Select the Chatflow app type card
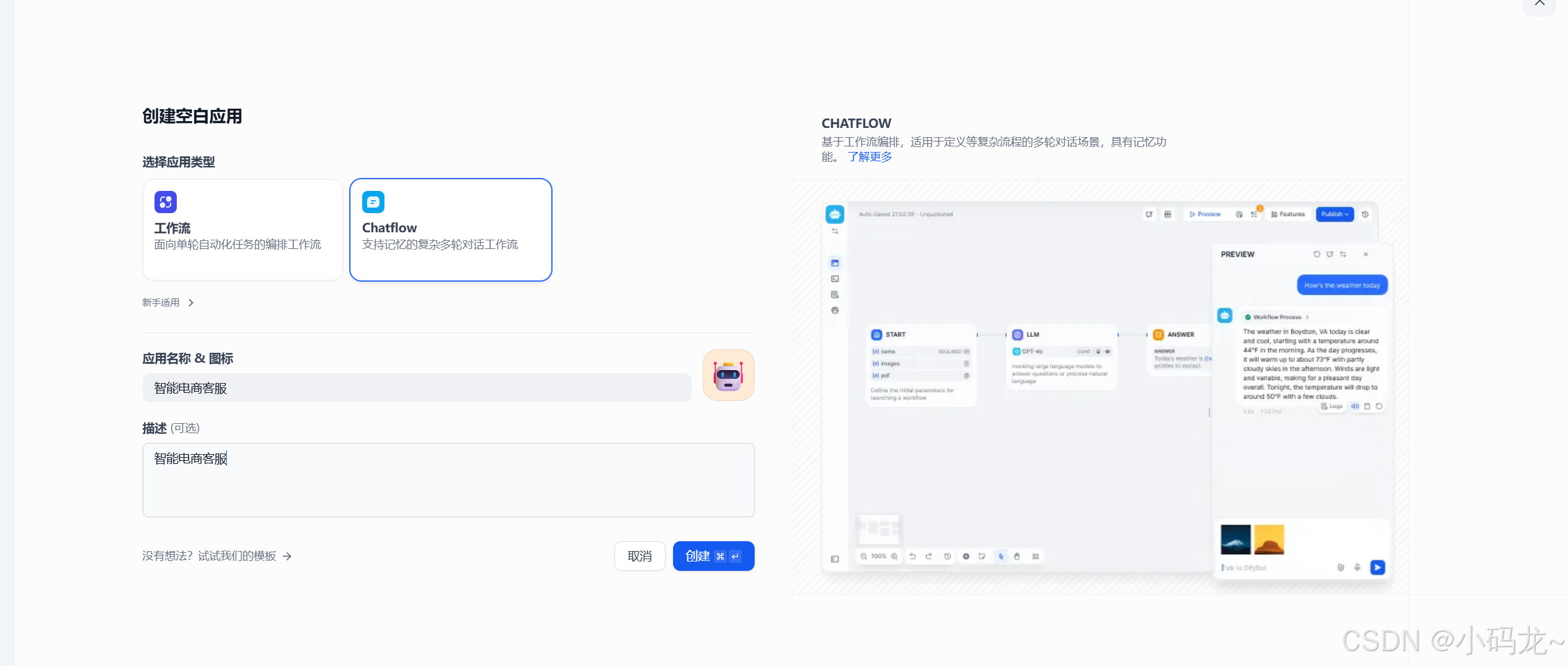This screenshot has height=666, width=1568. tap(451, 230)
